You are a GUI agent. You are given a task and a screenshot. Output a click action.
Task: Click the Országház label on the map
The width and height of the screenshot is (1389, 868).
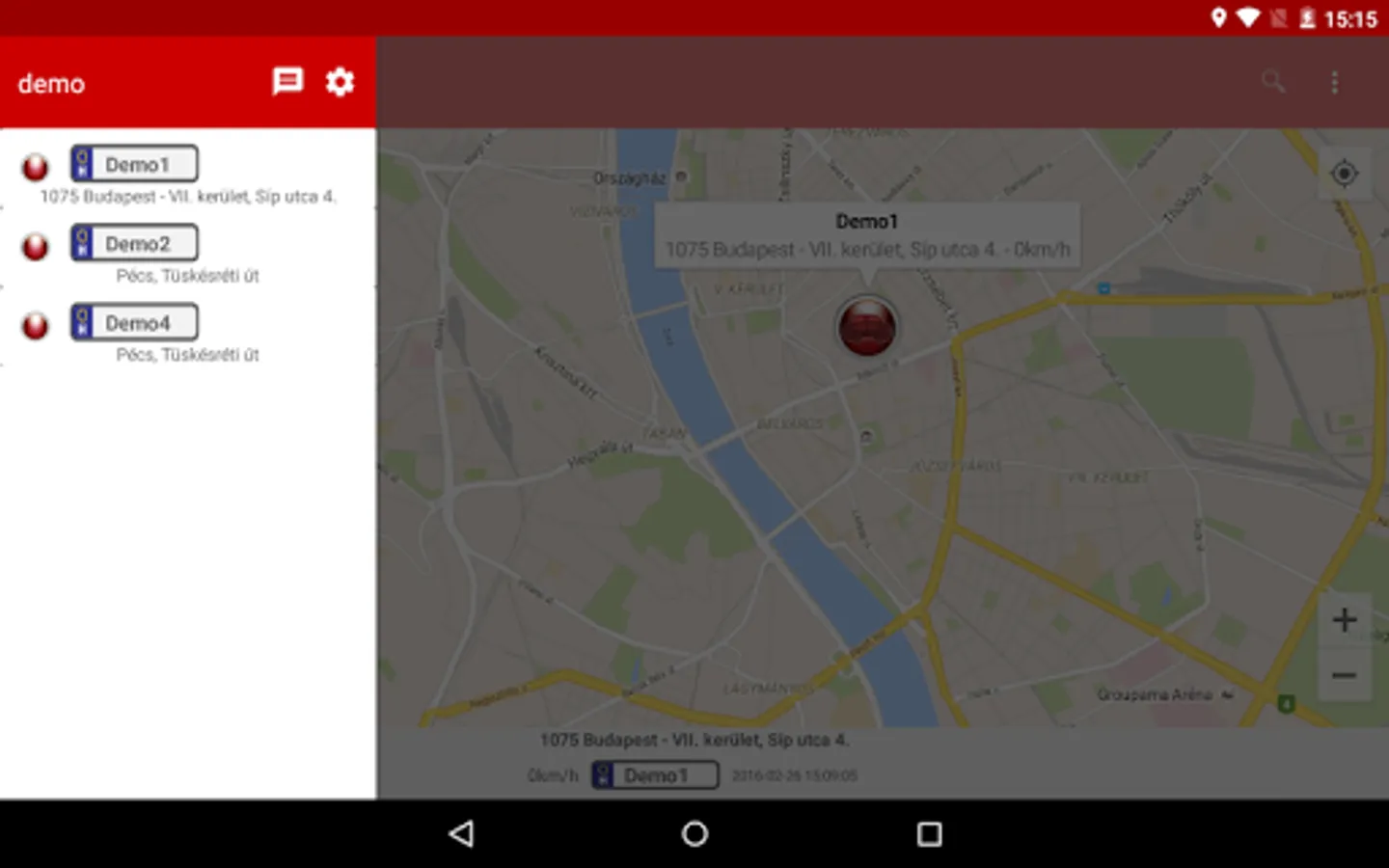629,178
